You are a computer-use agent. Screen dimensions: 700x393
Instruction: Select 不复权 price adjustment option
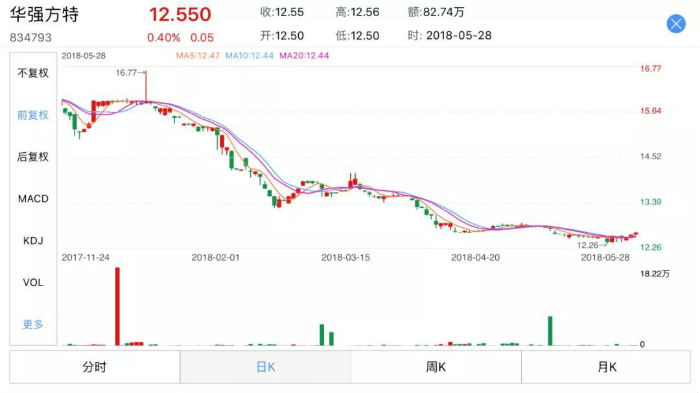tap(33, 73)
